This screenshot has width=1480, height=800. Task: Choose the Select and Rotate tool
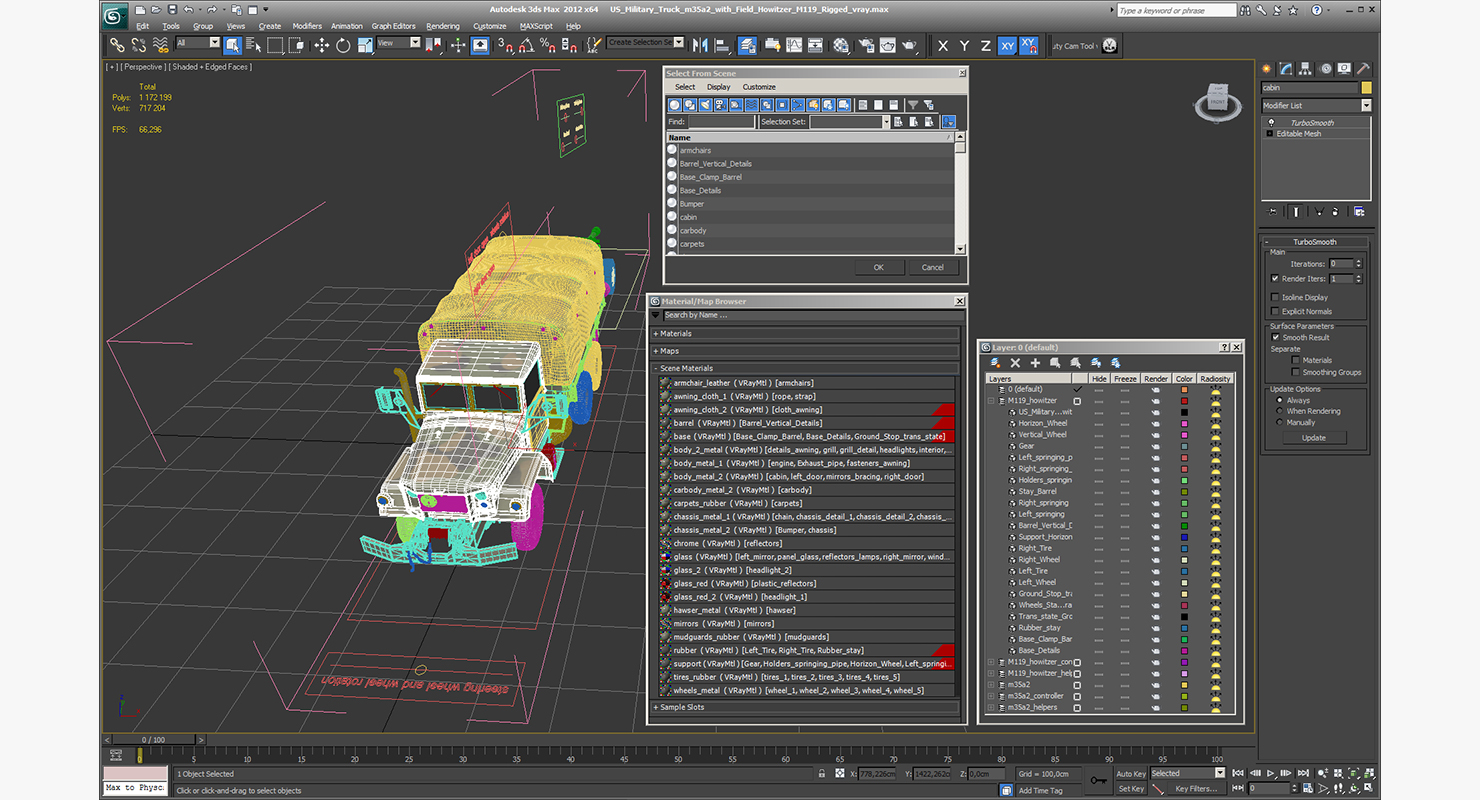[x=343, y=45]
